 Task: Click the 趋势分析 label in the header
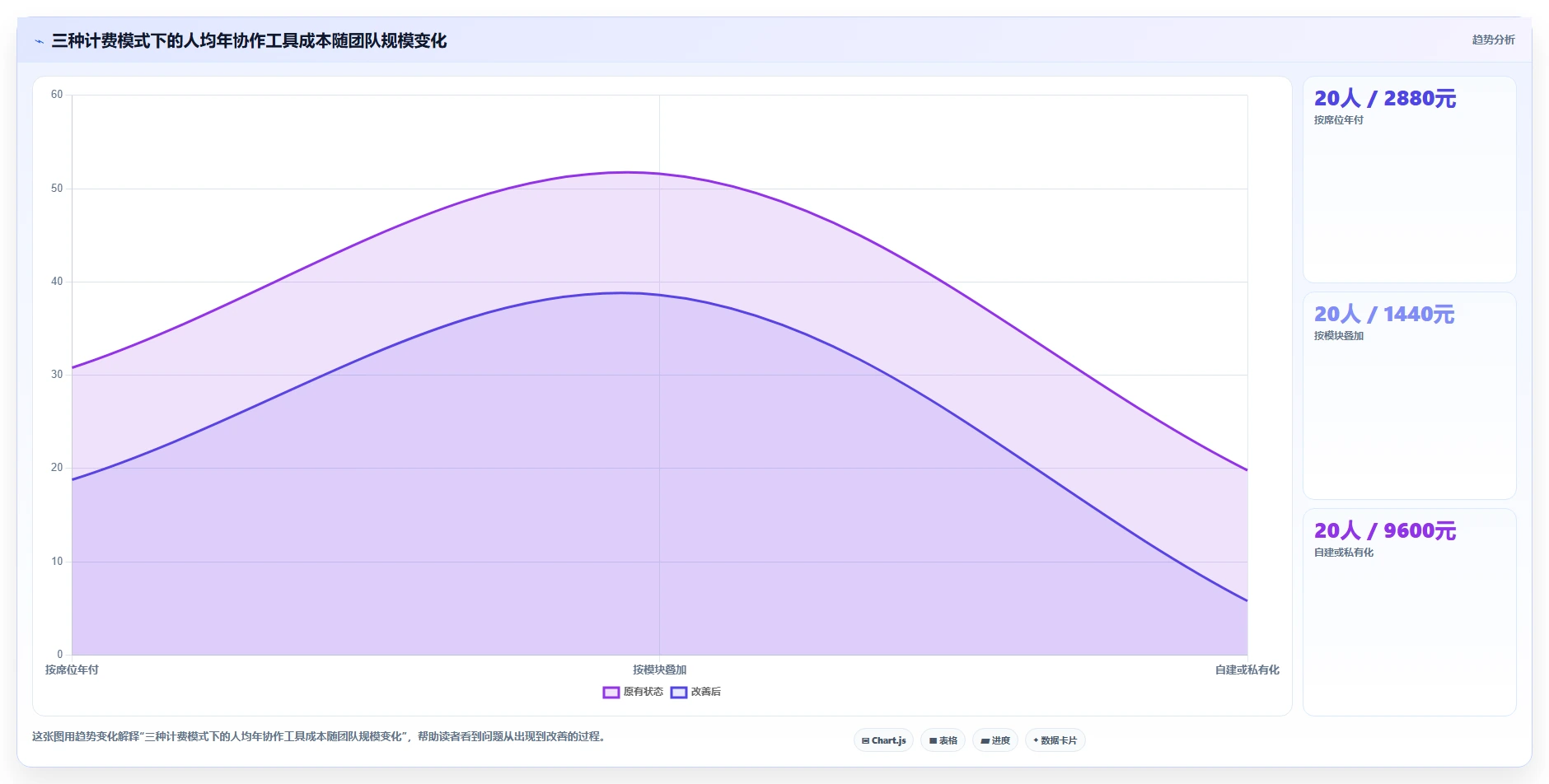point(1493,40)
